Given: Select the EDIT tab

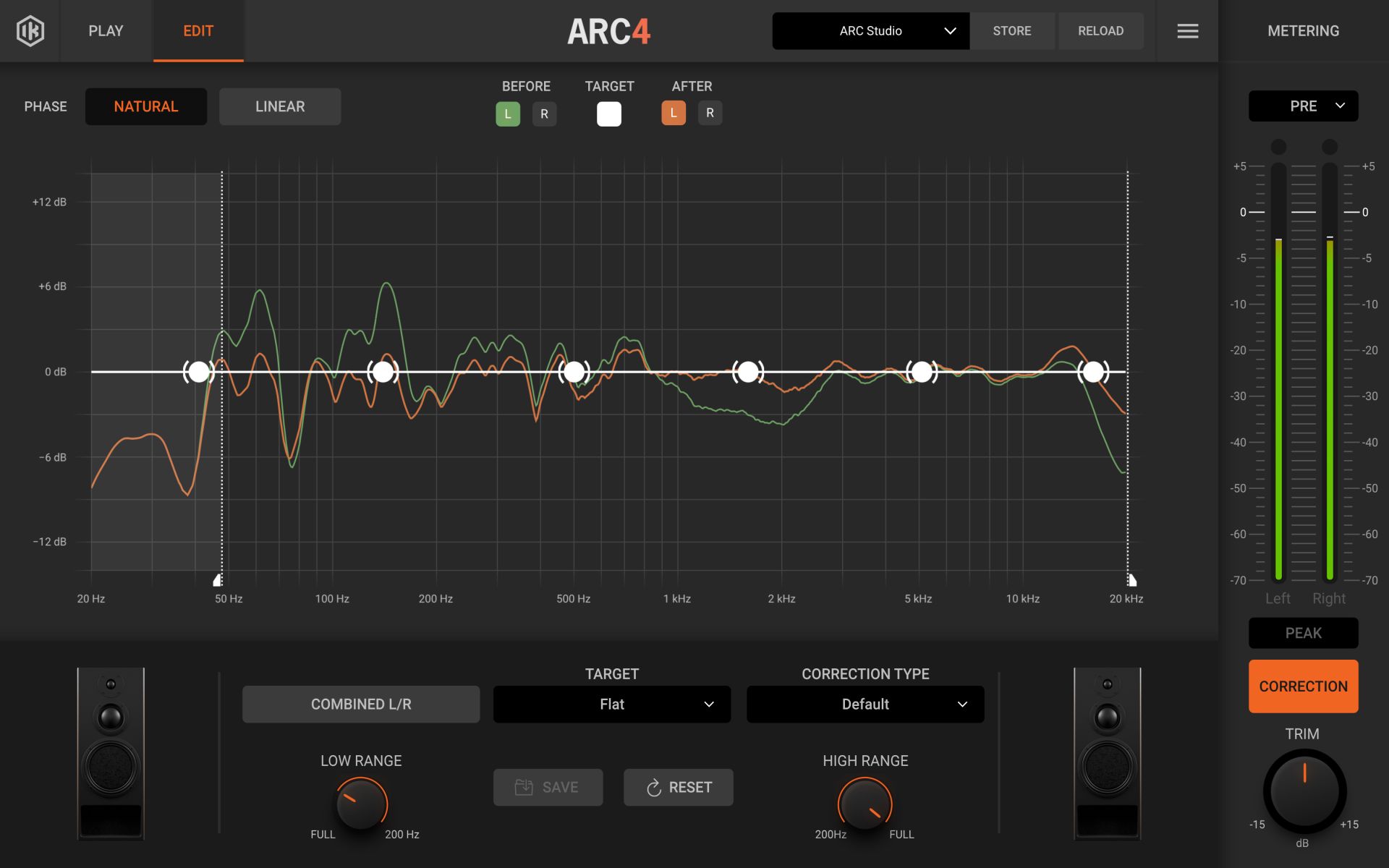Looking at the screenshot, I should pyautogui.click(x=198, y=30).
